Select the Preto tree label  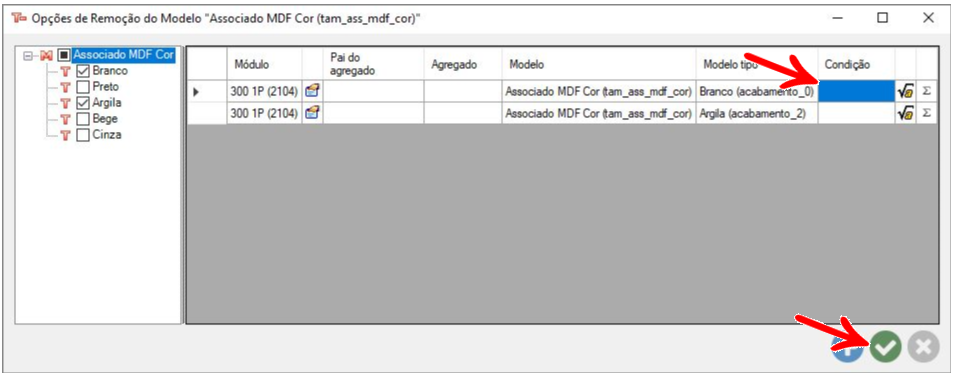[106, 87]
